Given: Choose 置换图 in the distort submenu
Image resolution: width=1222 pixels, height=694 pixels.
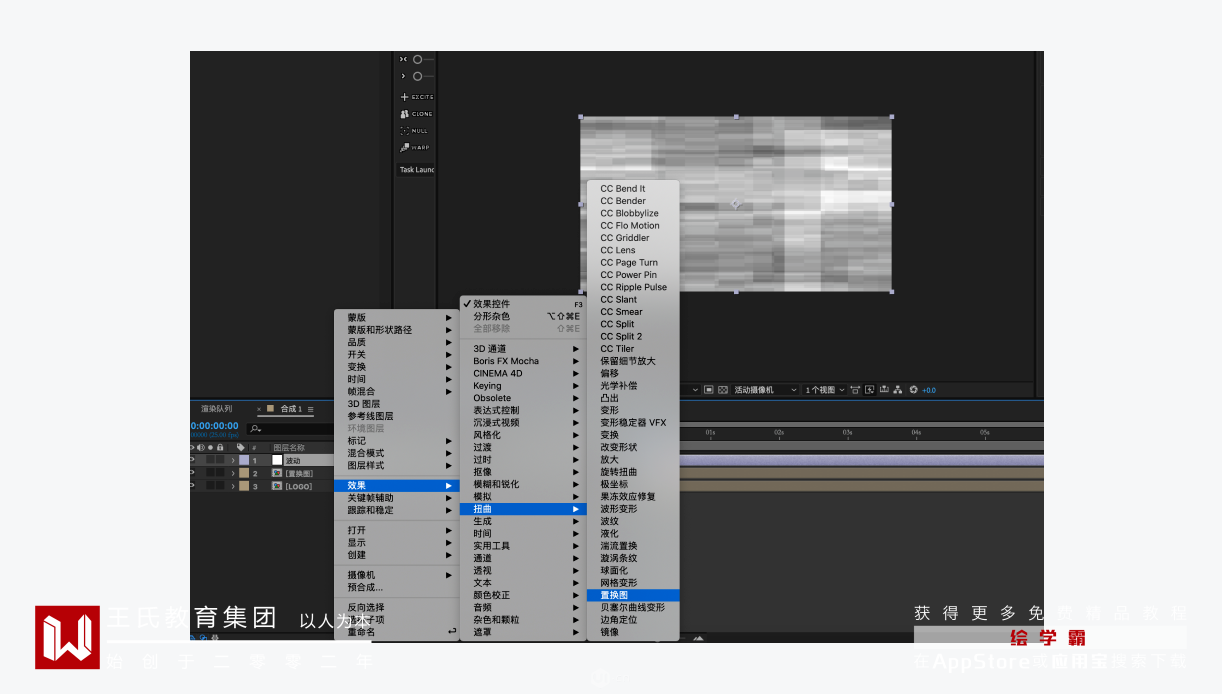Looking at the screenshot, I should tap(633, 595).
